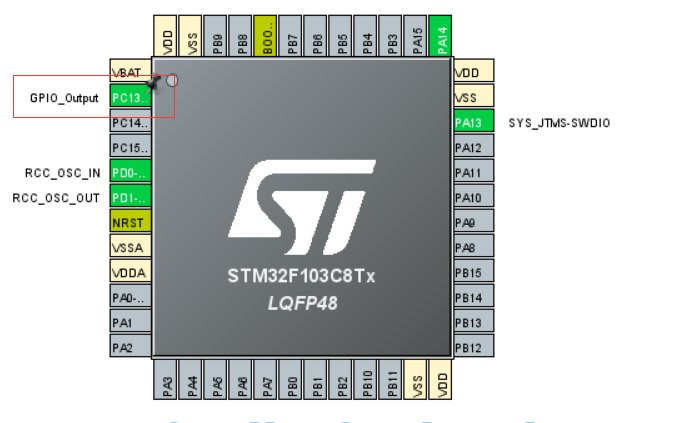Click the LQFP48 package label
The image size is (675, 423).
(x=302, y=303)
